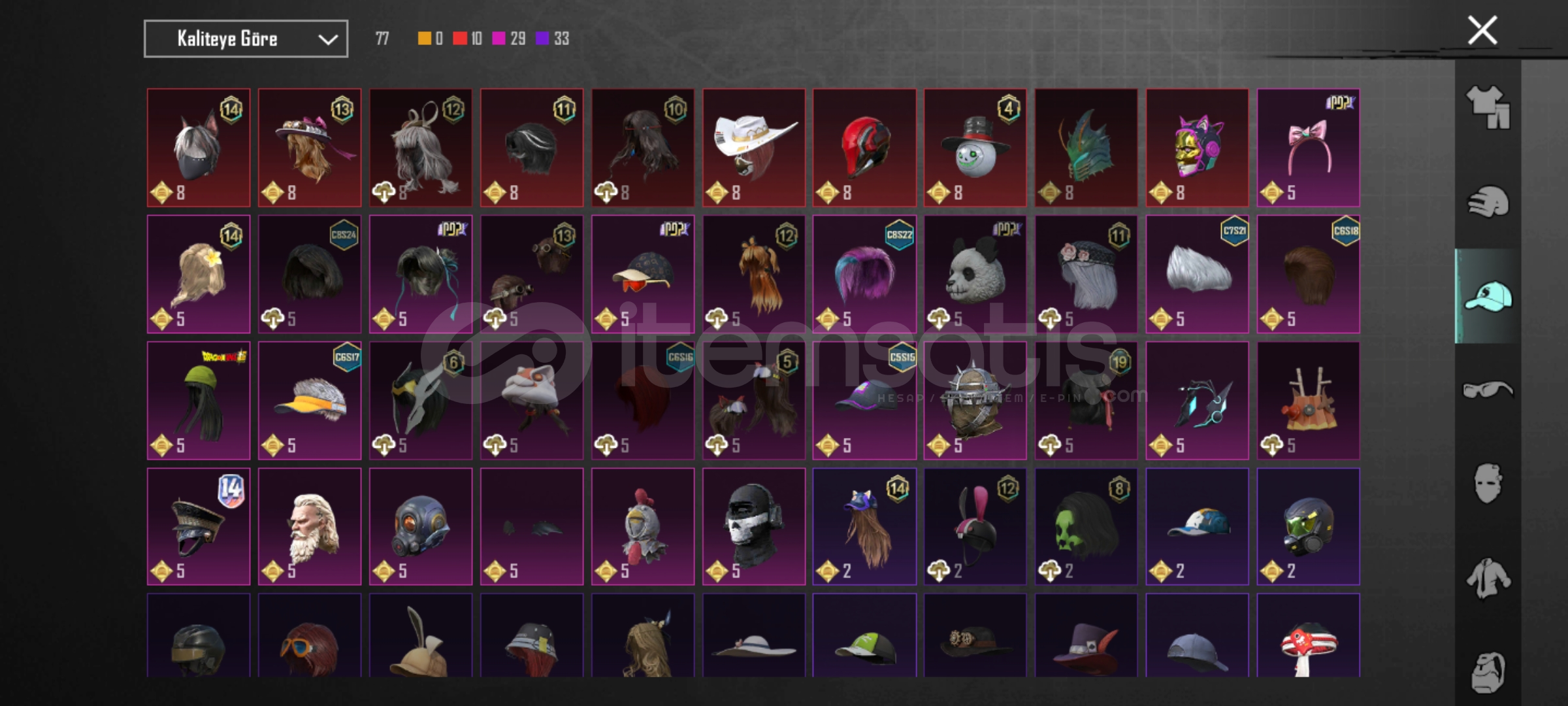Screen dimensions: 1568x706
Task: Filter by the red quality swatch showing 10
Action: [x=460, y=39]
